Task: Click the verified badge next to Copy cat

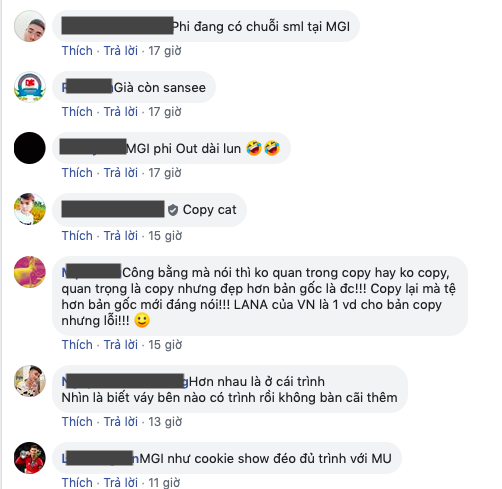Action: (173, 210)
